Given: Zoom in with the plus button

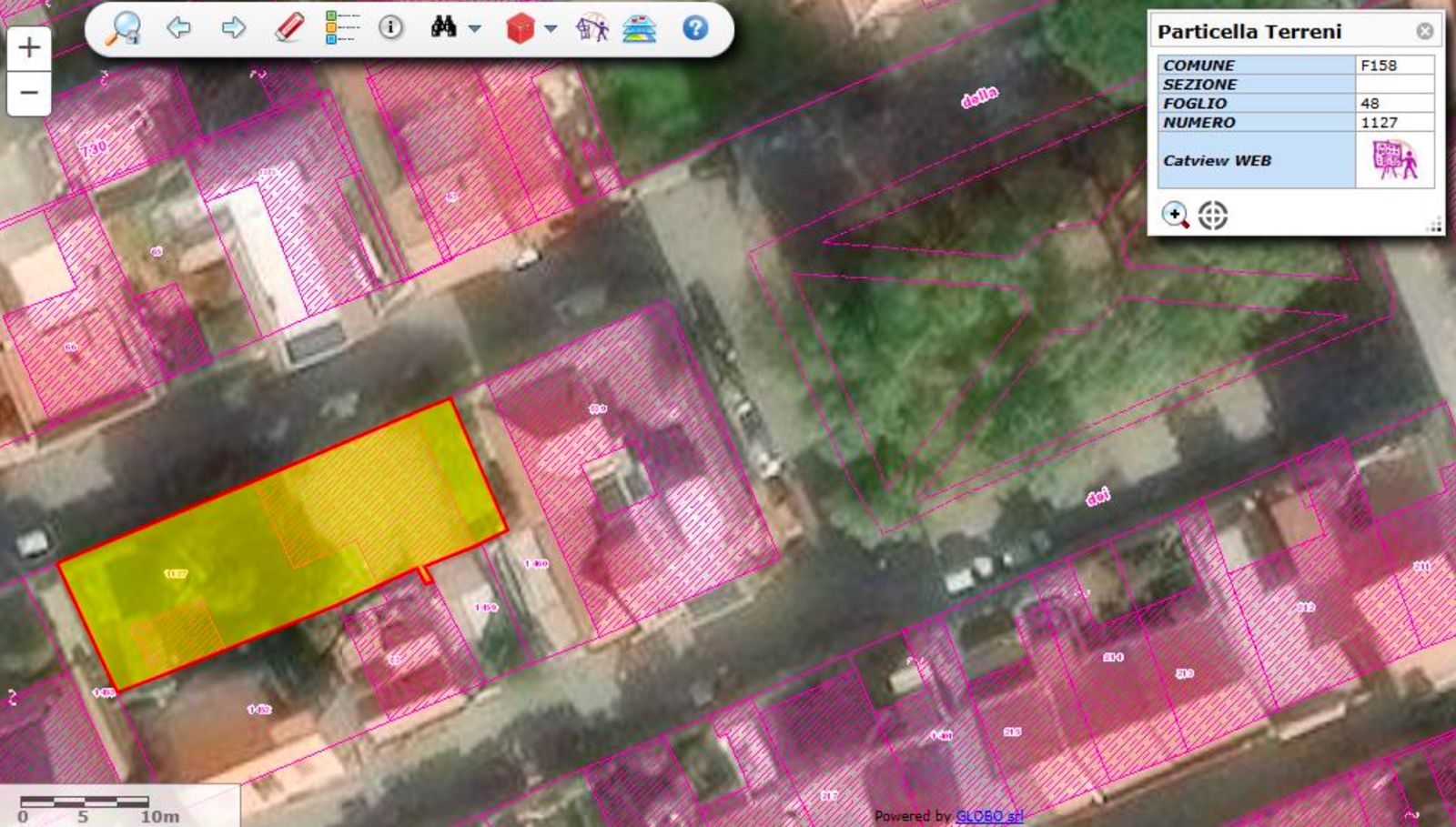Looking at the screenshot, I should pos(29,48).
